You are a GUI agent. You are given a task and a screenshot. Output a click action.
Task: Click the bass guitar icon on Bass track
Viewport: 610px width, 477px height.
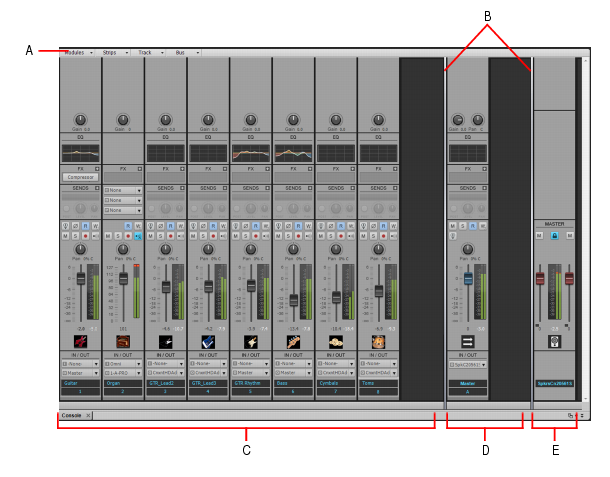[x=293, y=342]
